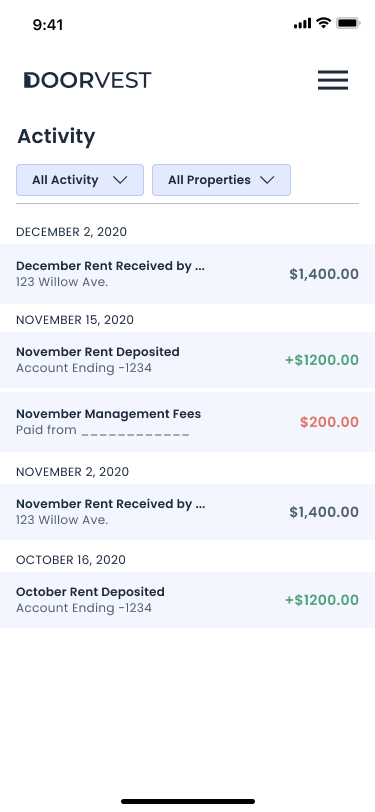Click the chevron next to All Activity
The height and width of the screenshot is (812, 375).
(x=120, y=180)
